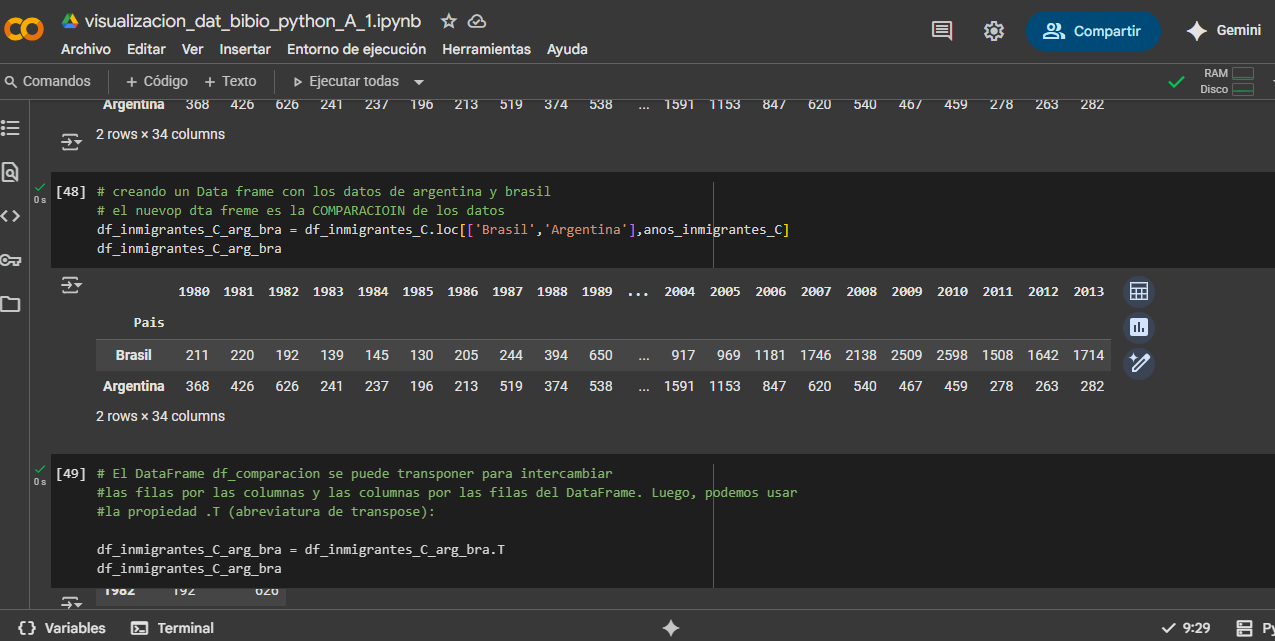Click the 1985 column header
1275x641 pixels.
(x=419, y=292)
